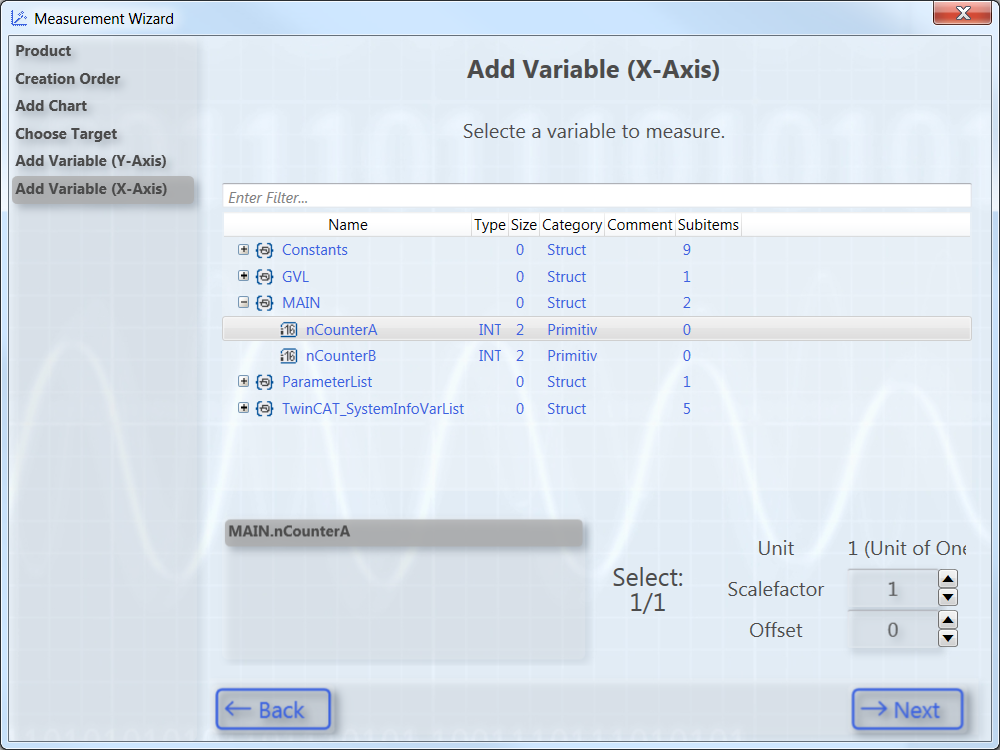The width and height of the screenshot is (1000, 750).
Task: Click Subitems value 5 for TwinCAT_SystemInfoVarList
Action: coord(687,409)
